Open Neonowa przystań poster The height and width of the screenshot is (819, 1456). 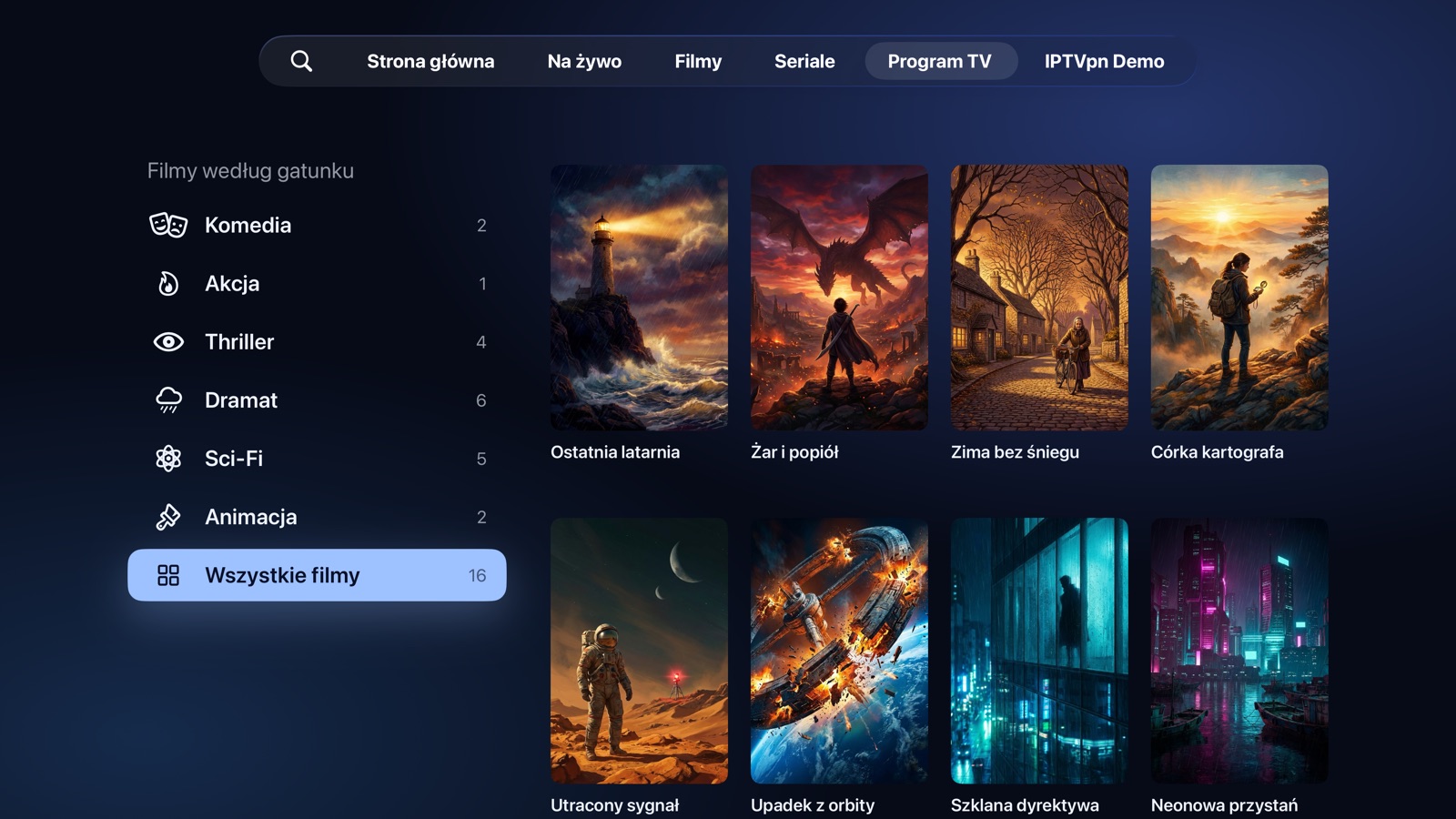1239,651
